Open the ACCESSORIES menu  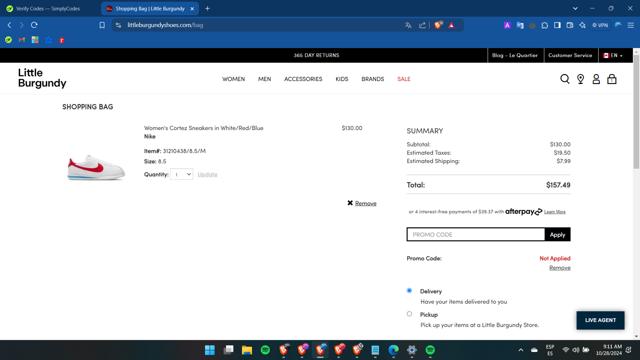303,79
